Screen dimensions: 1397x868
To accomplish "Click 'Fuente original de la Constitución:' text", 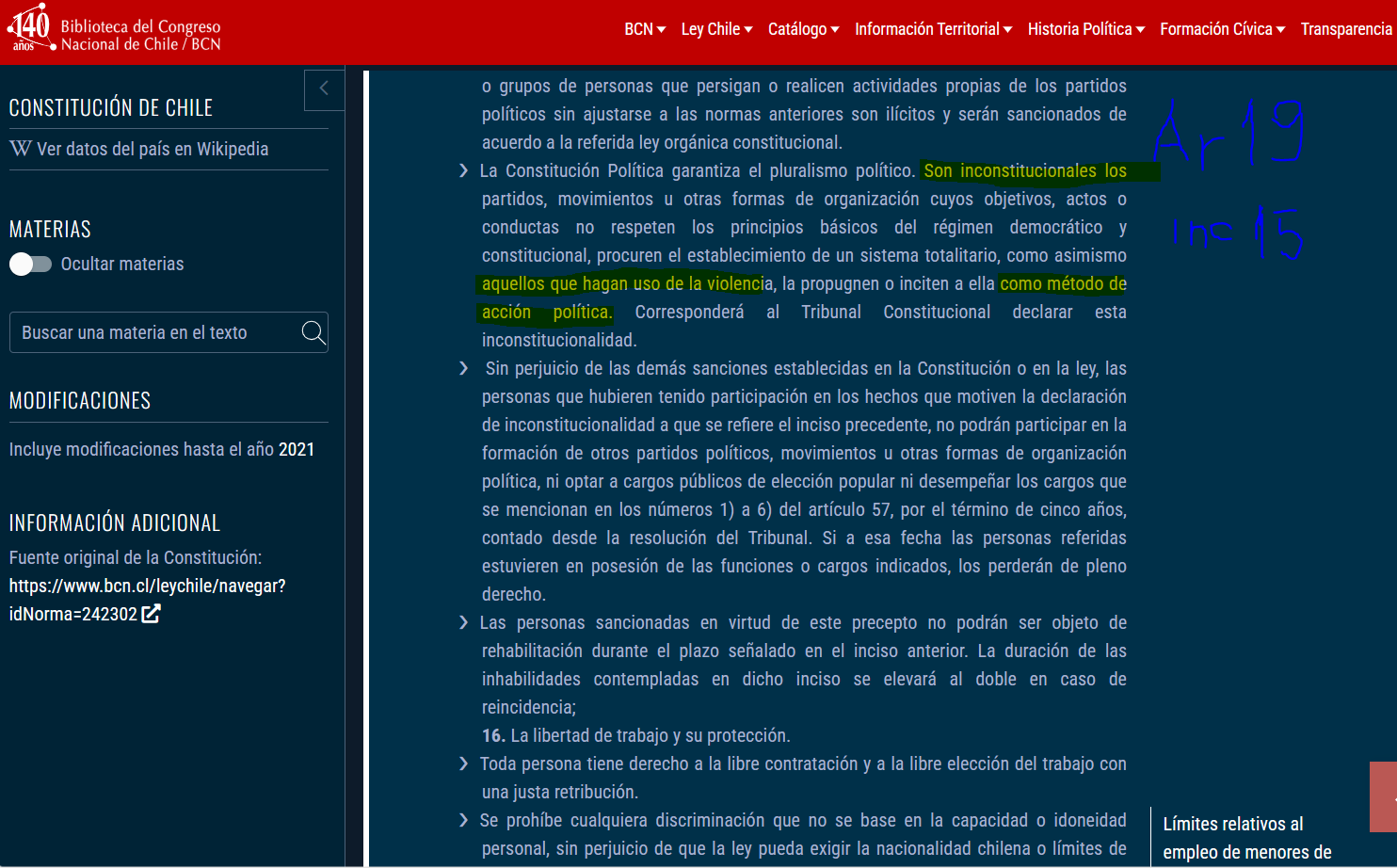I will (136, 557).
